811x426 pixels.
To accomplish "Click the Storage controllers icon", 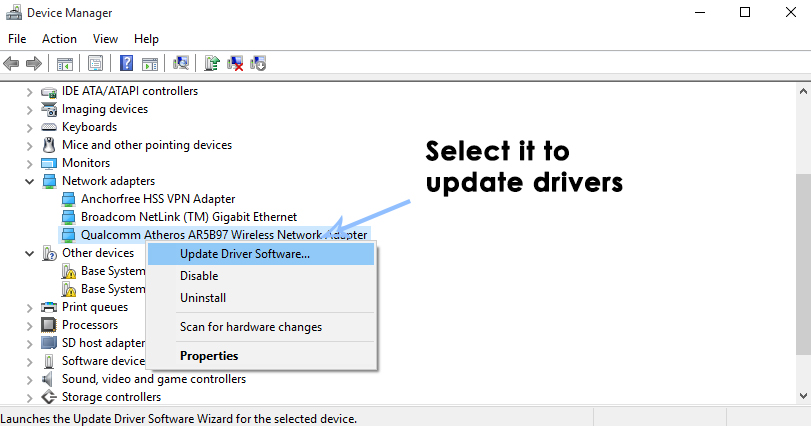I will coord(49,397).
